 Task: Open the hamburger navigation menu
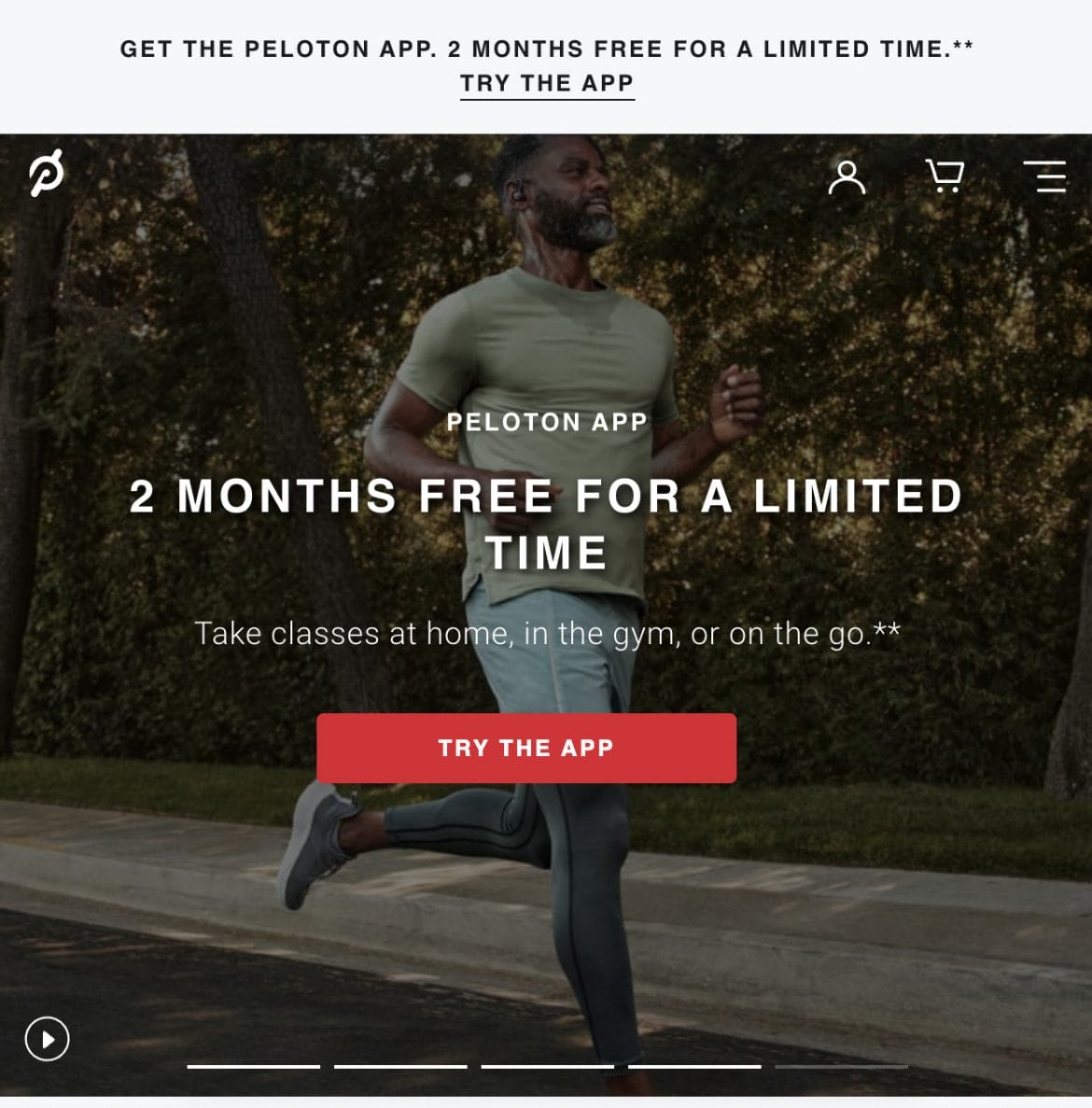tap(1044, 175)
